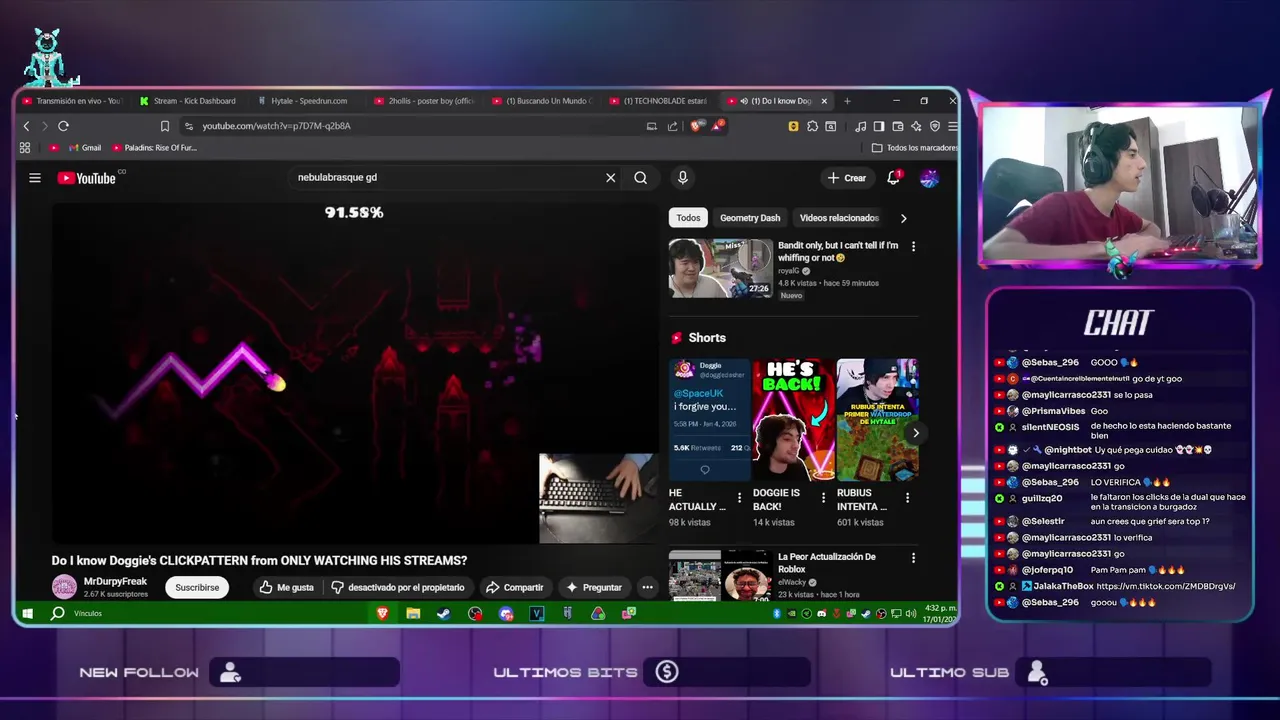Open Paladins: Rise Of Fur bookmark
The height and width of the screenshot is (720, 1280).
[154, 148]
